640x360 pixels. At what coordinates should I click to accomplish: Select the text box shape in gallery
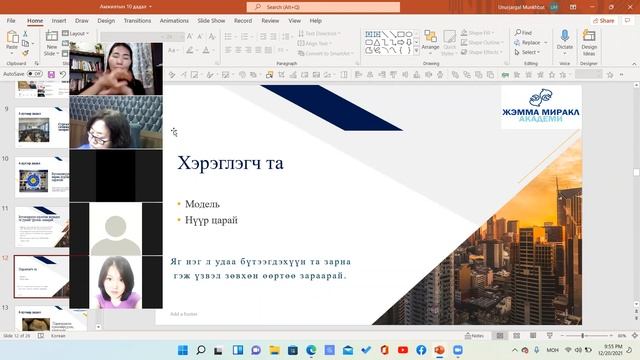[369, 35]
